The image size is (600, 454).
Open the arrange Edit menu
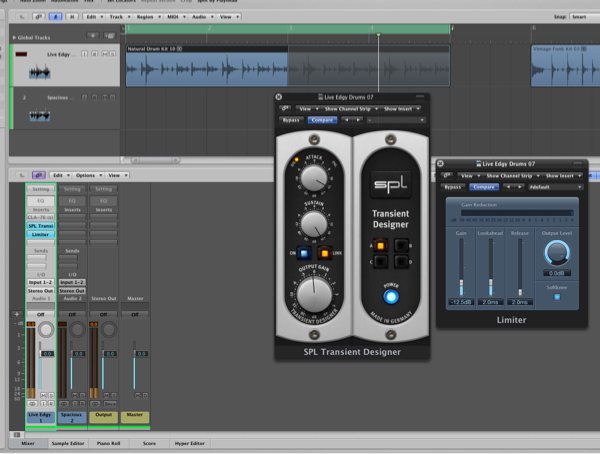click(x=94, y=17)
